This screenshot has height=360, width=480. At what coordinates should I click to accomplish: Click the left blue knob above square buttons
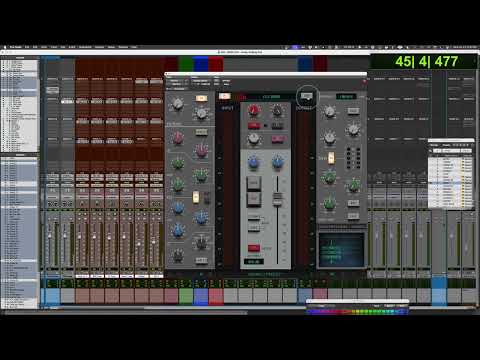pyautogui.click(x=253, y=163)
